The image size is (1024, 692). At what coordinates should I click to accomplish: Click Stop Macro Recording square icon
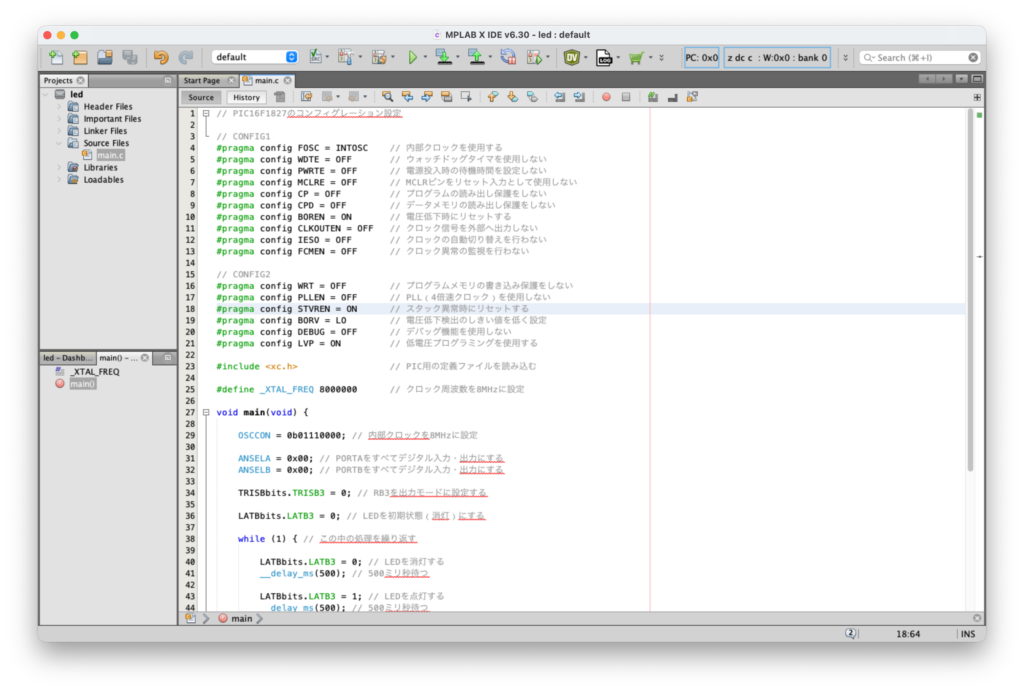click(x=626, y=97)
